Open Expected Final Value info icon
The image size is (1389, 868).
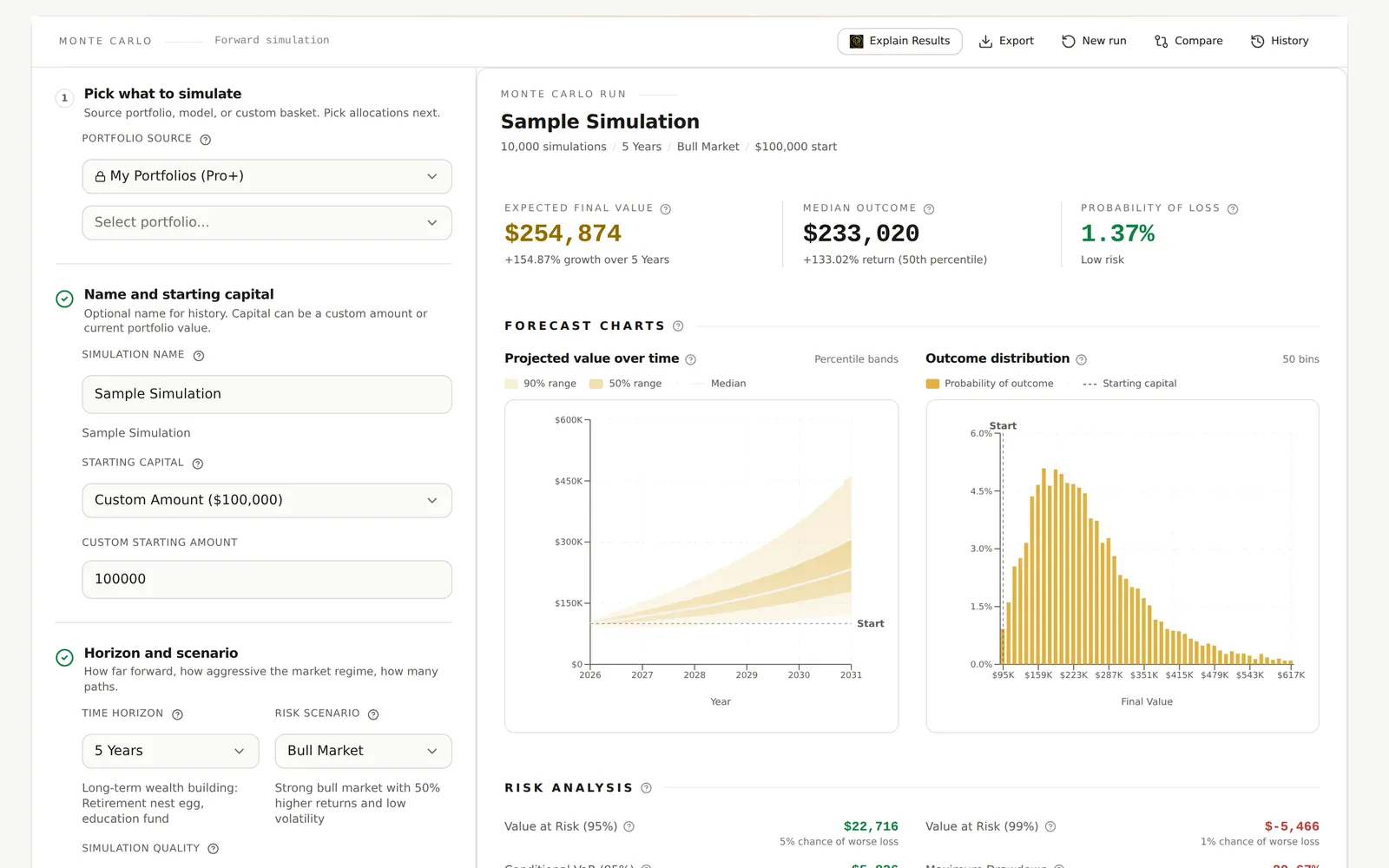666,209
